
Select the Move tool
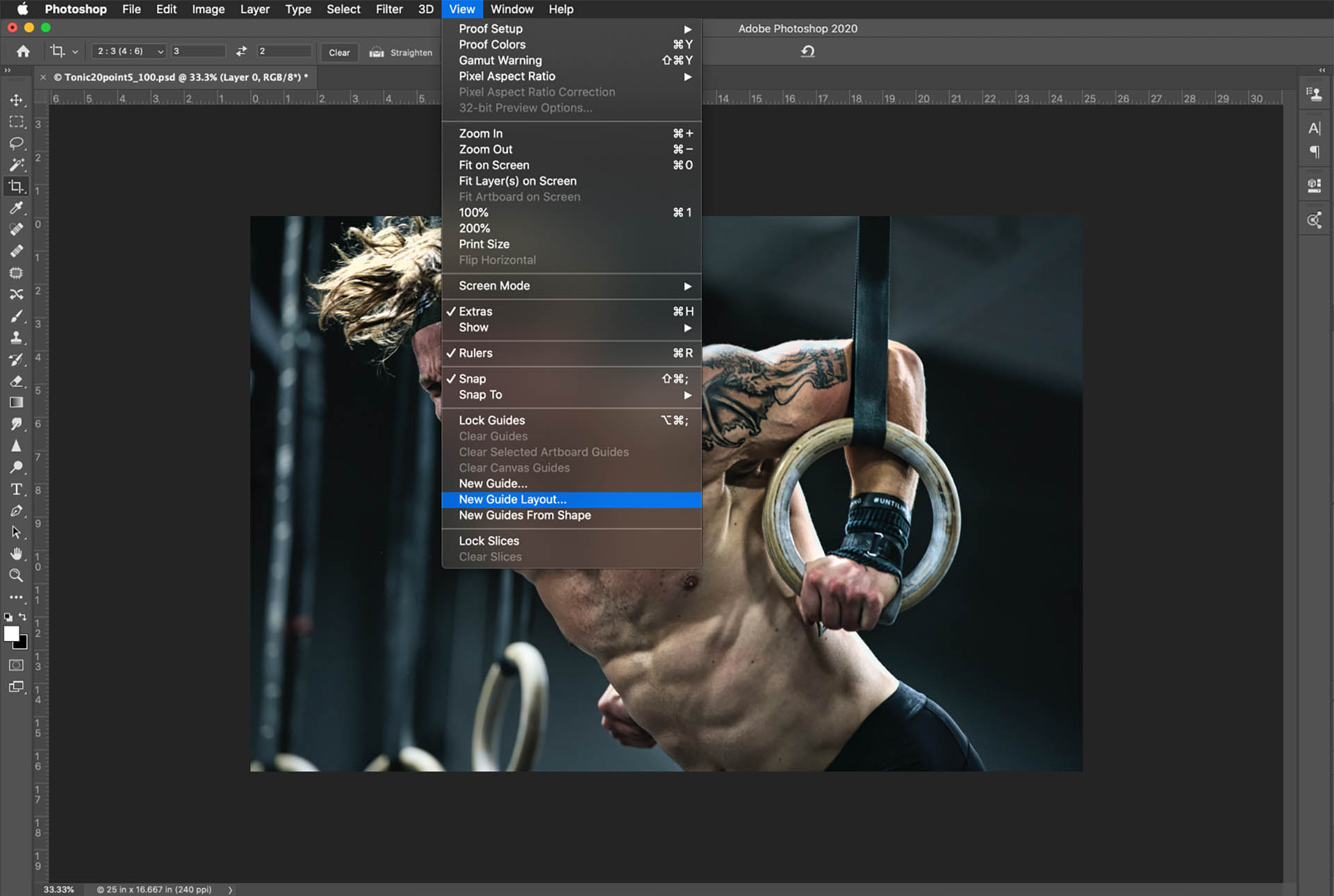click(x=16, y=100)
